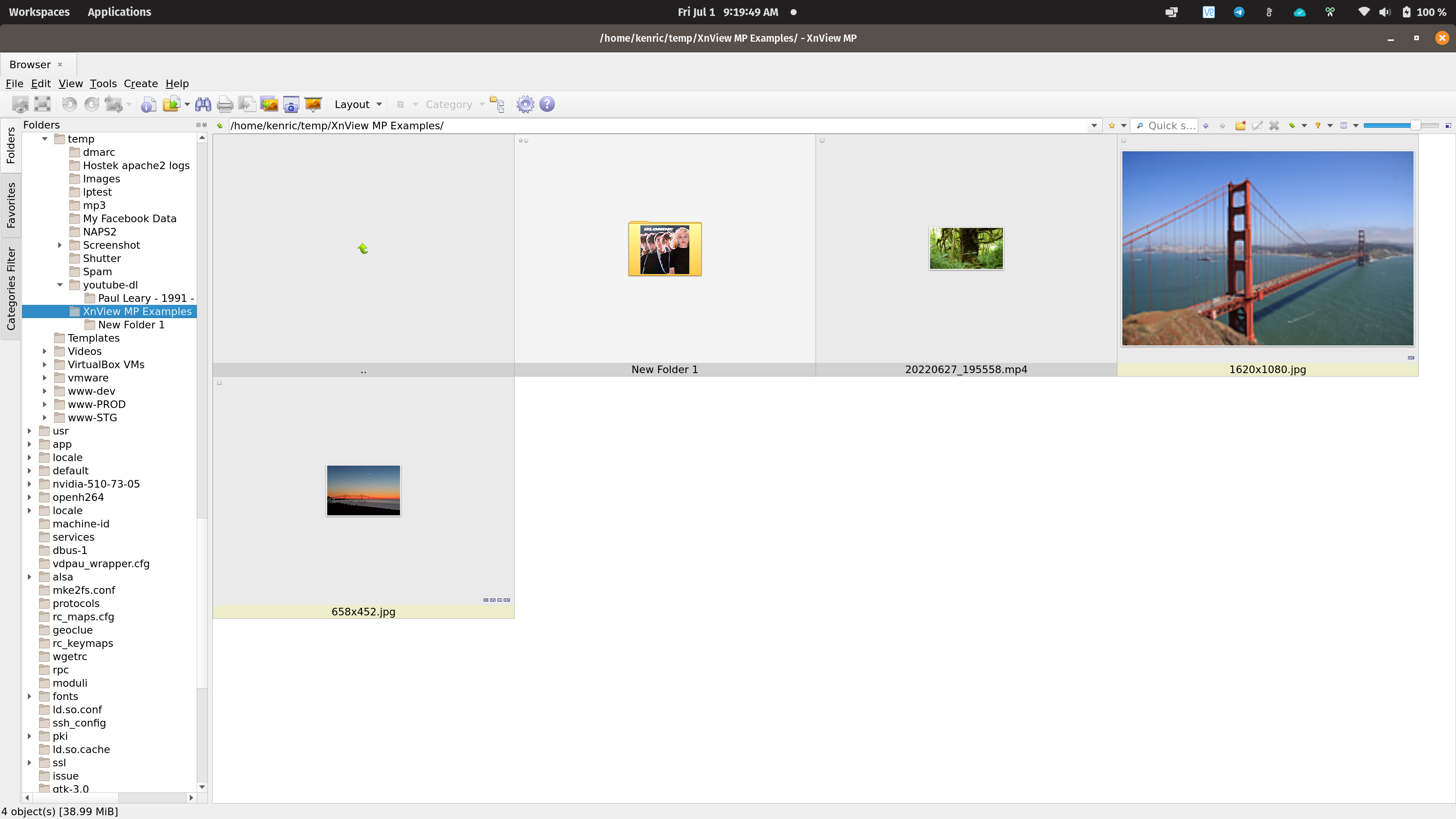The height and width of the screenshot is (819, 1456).
Task: Create a new folder with the starred folder icon
Action: pos(1240,126)
